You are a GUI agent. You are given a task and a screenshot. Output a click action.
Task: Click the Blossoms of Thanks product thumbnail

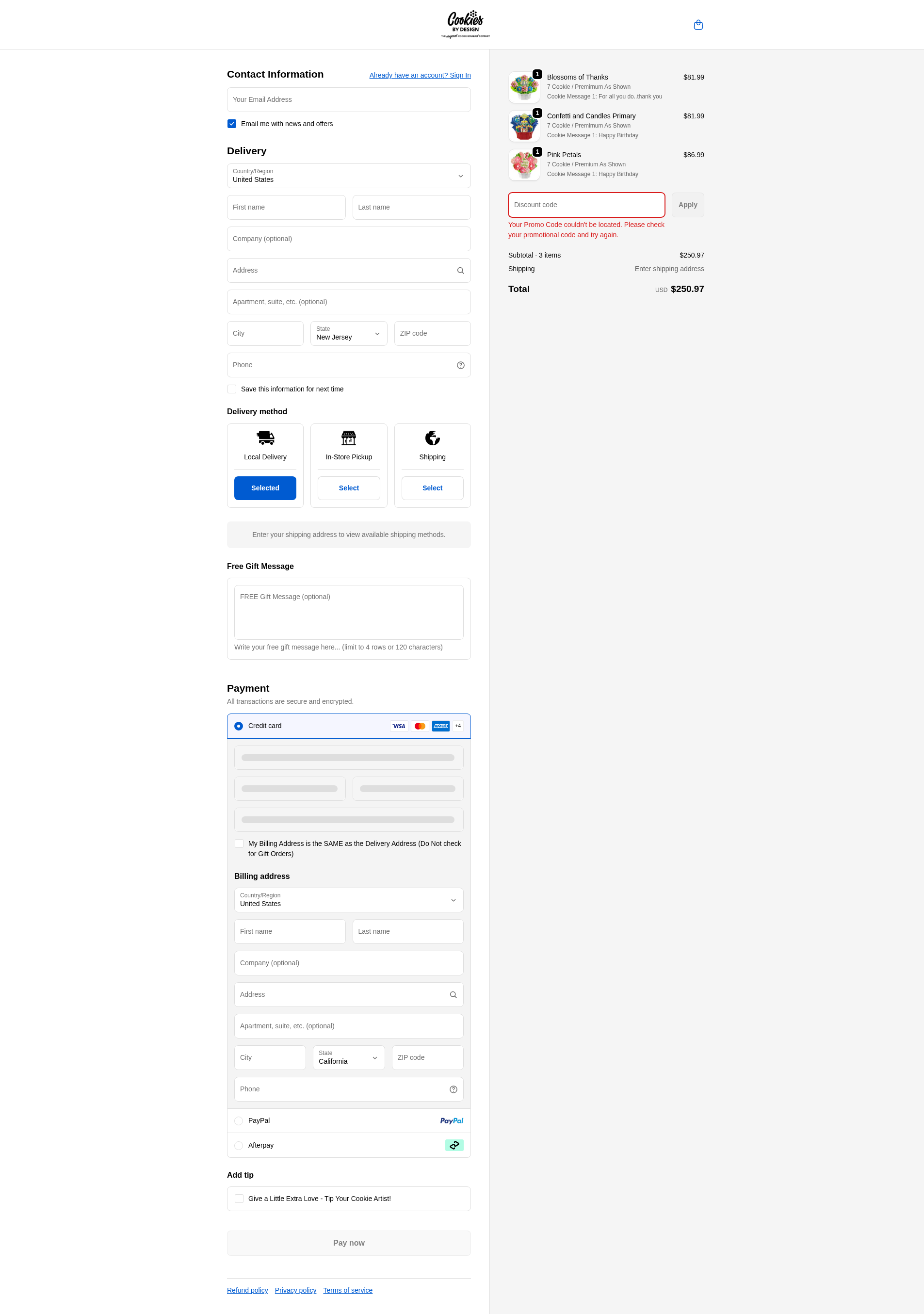(524, 87)
